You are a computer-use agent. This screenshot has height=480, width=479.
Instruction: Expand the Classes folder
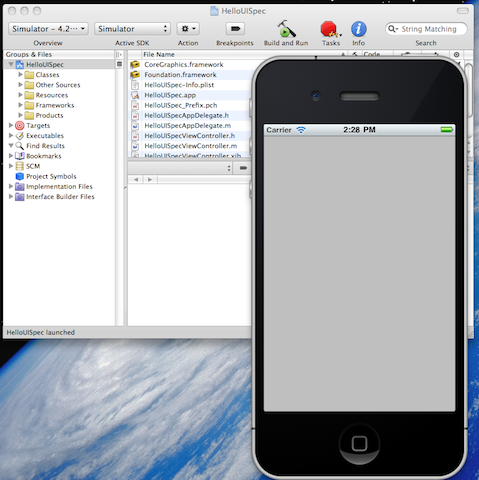pos(20,74)
